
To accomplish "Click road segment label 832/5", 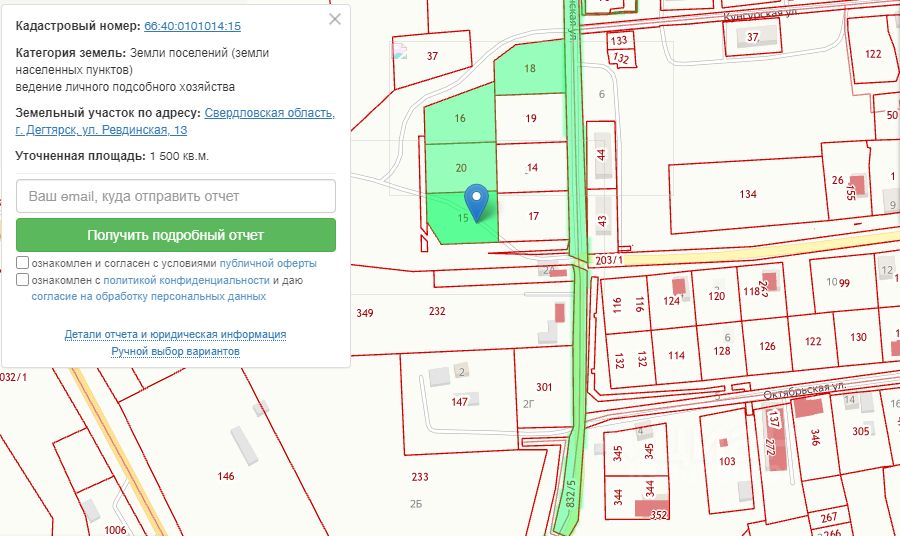I will point(570,494).
